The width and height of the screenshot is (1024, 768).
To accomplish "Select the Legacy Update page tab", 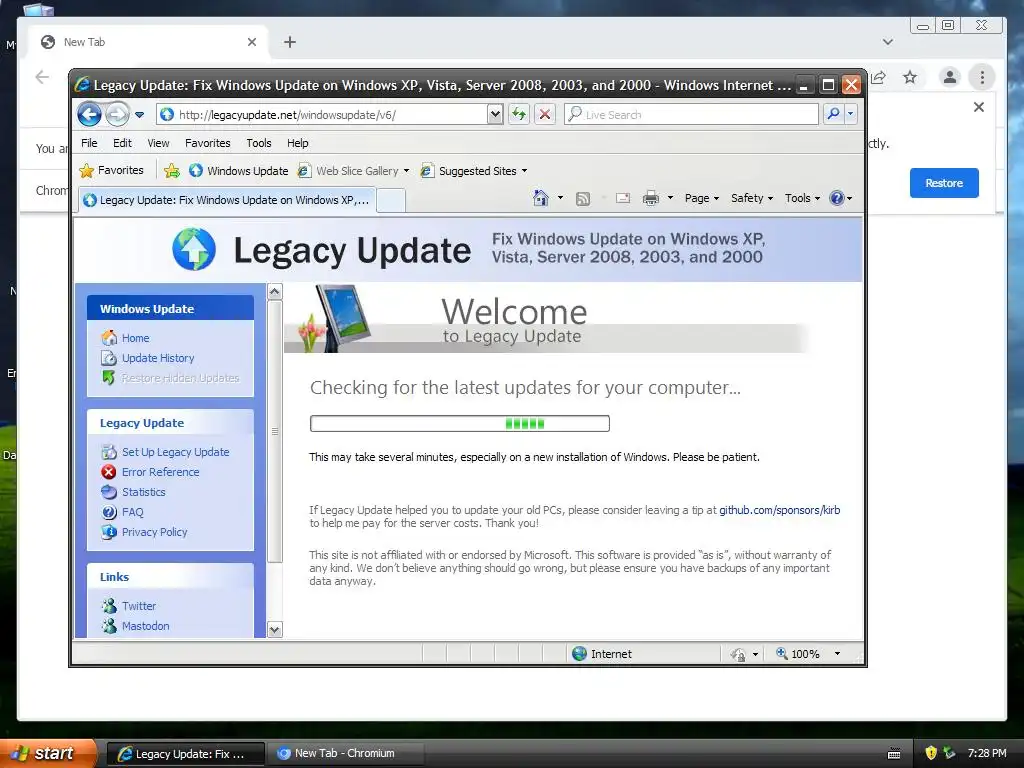I will point(227,200).
